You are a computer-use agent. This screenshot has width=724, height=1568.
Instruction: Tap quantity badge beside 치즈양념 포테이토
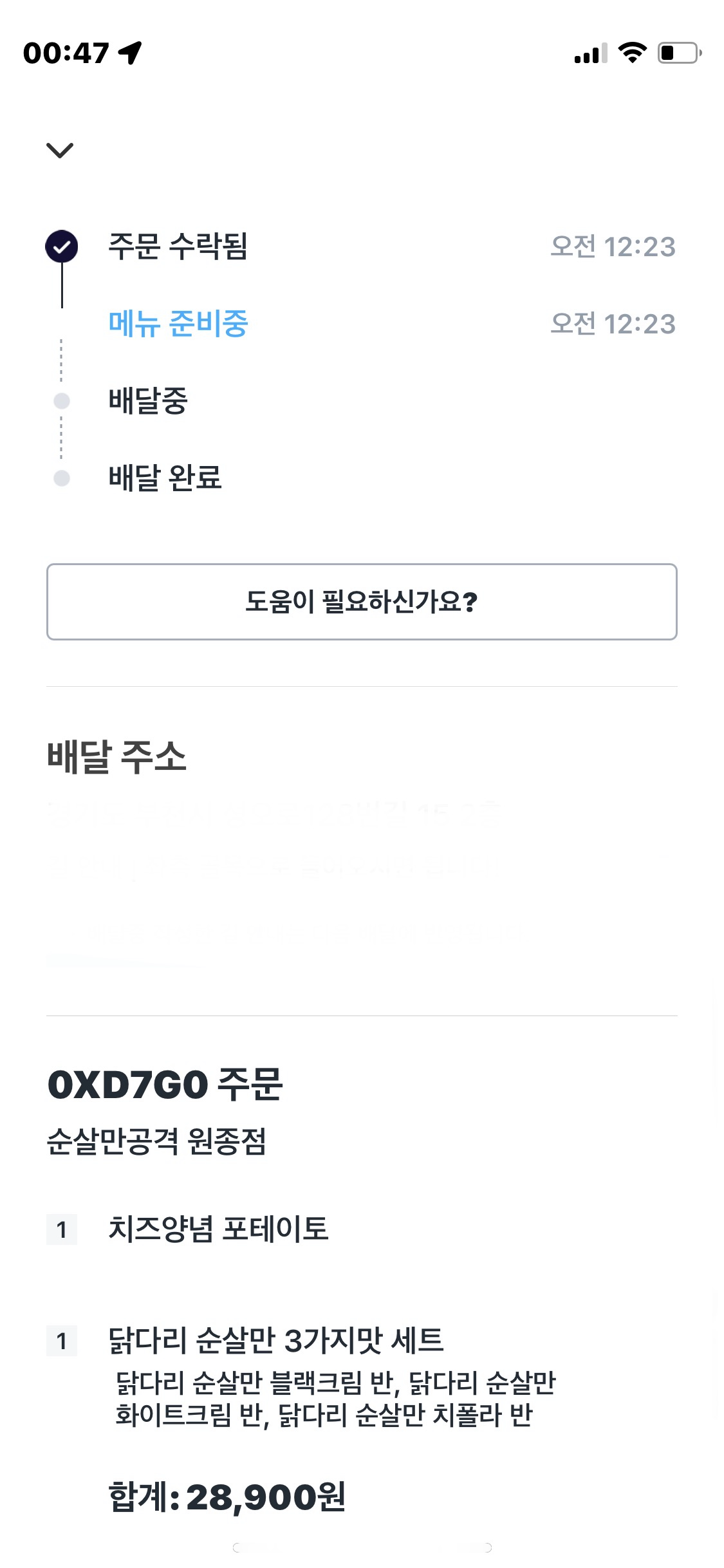click(x=62, y=1230)
